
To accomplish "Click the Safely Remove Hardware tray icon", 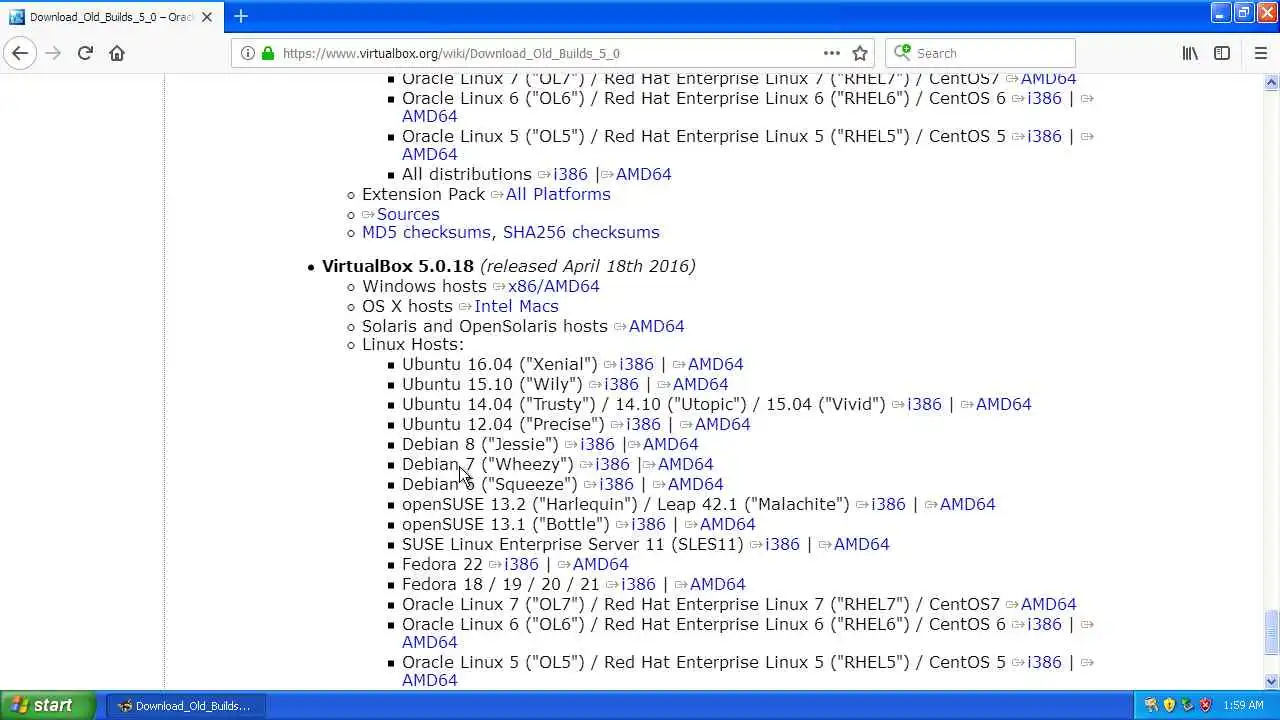I will (1187, 705).
